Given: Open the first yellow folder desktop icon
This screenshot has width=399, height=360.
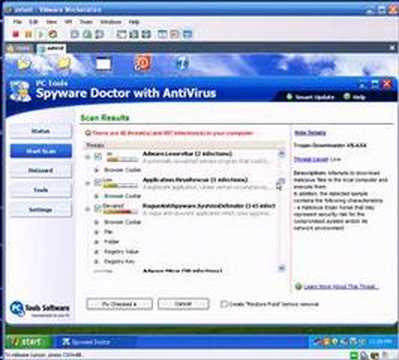Looking at the screenshot, I should coord(24,63).
